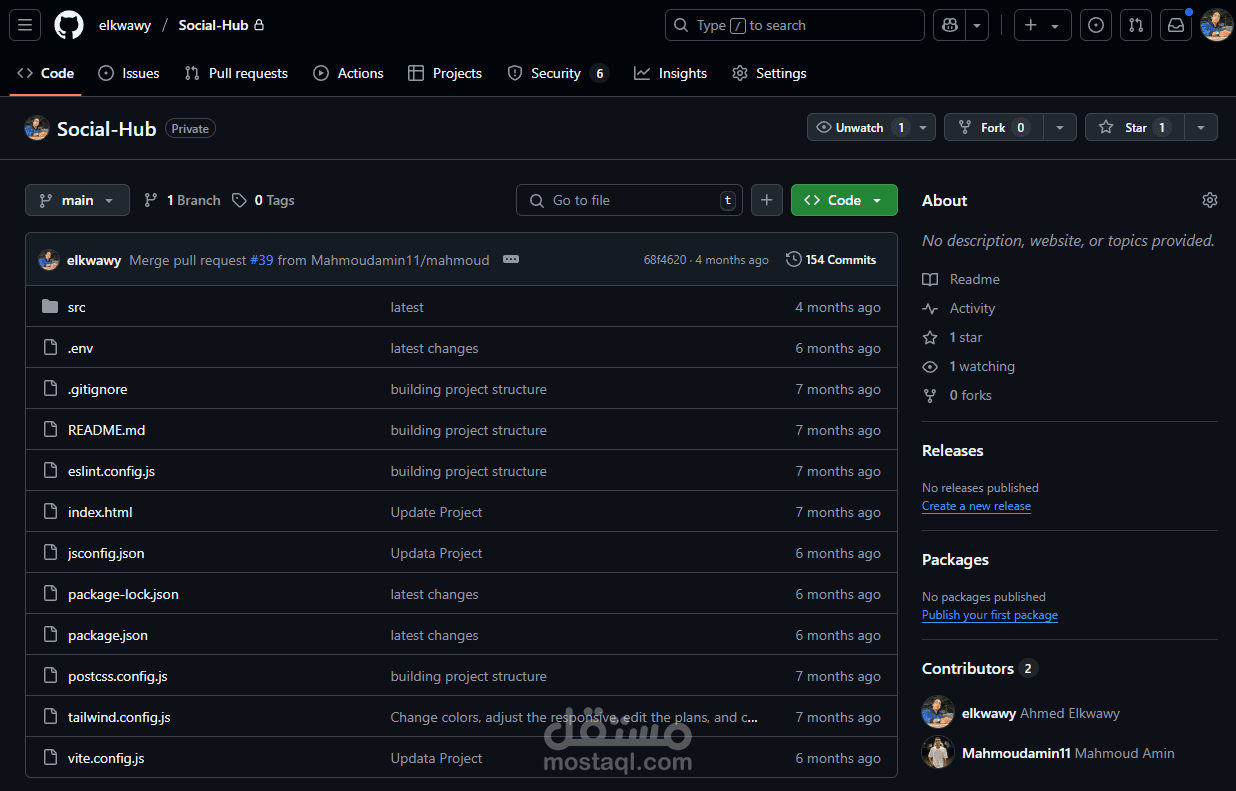Open the notifications inbox icon

pyautogui.click(x=1176, y=25)
